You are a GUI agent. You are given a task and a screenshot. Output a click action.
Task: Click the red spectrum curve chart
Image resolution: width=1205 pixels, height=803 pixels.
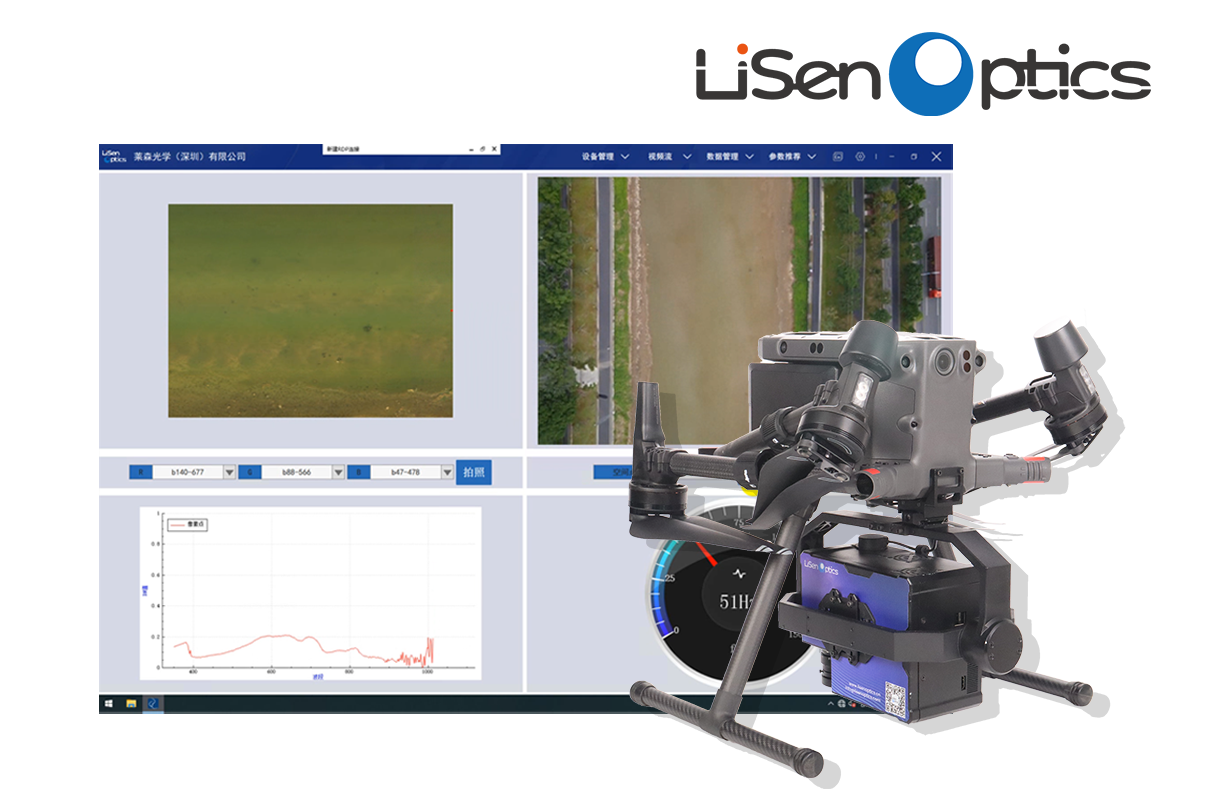310,594
